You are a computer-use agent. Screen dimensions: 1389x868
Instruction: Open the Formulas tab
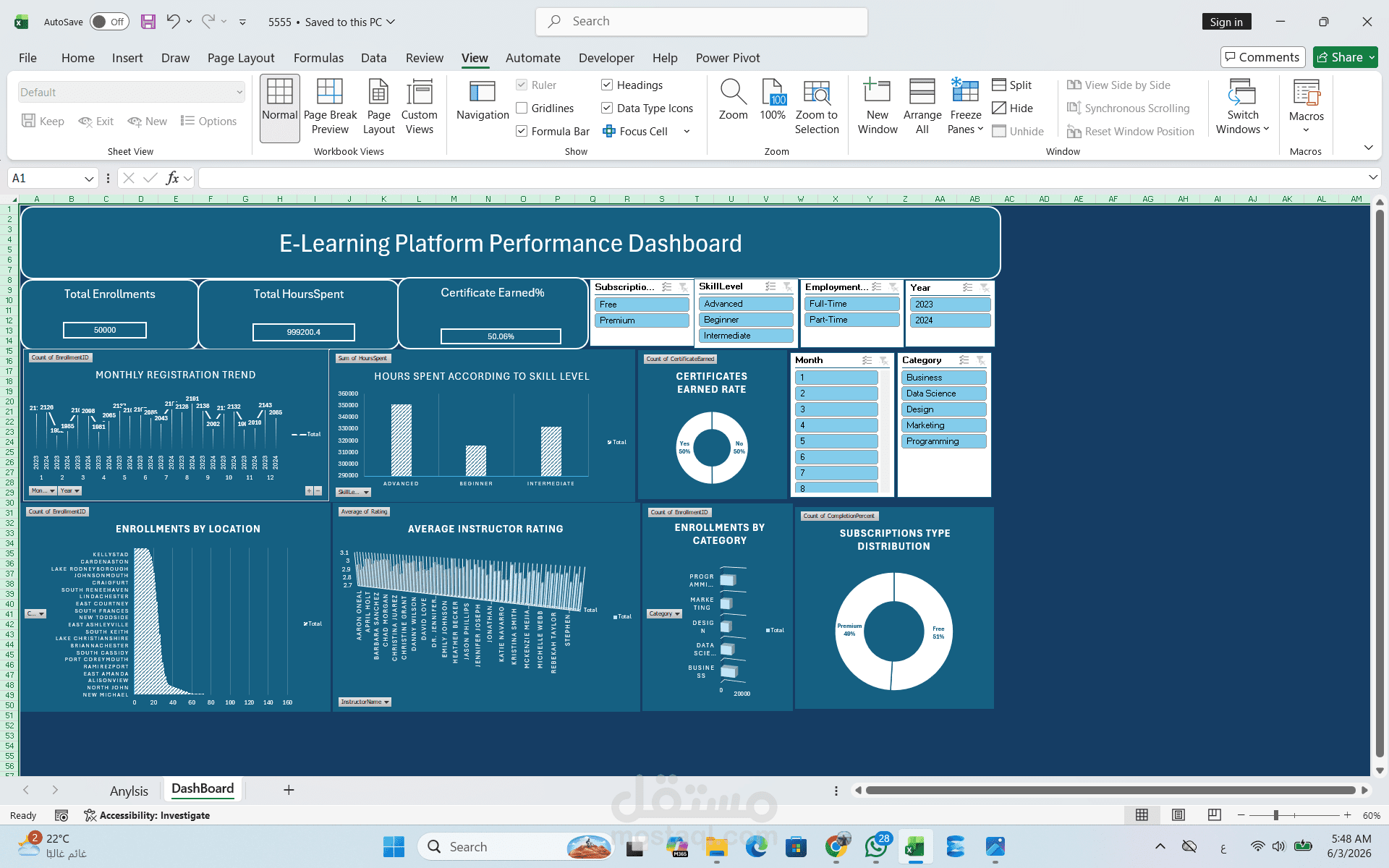point(318,58)
